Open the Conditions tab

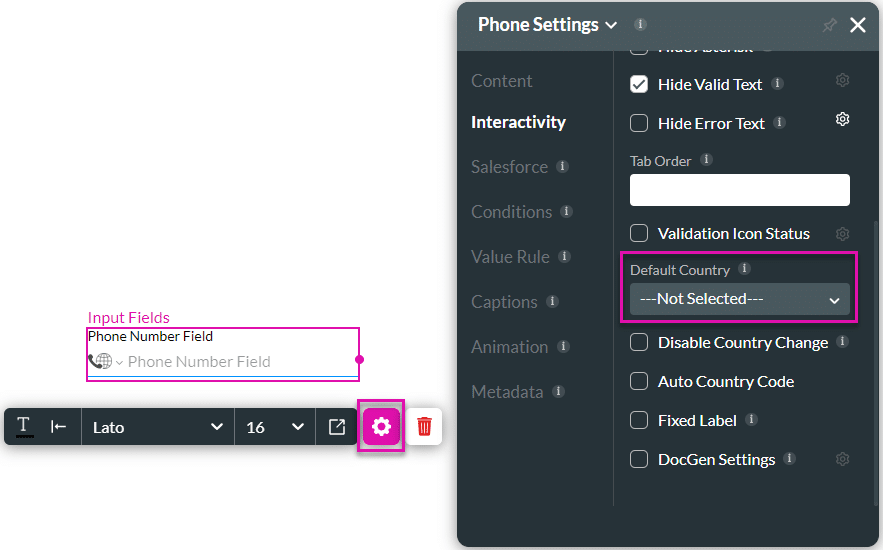[511, 212]
